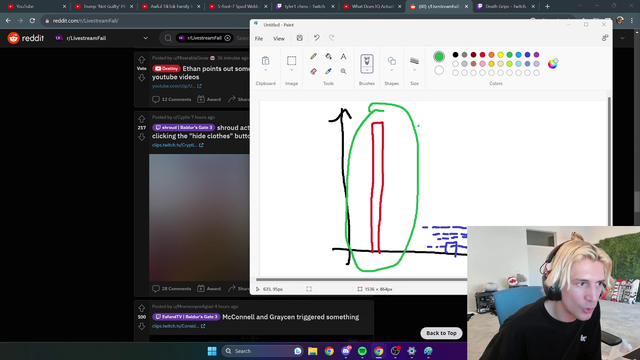Screen dimensions: 640x360
Task: Downvote the McConnell and Graycen post
Action: [142, 326]
